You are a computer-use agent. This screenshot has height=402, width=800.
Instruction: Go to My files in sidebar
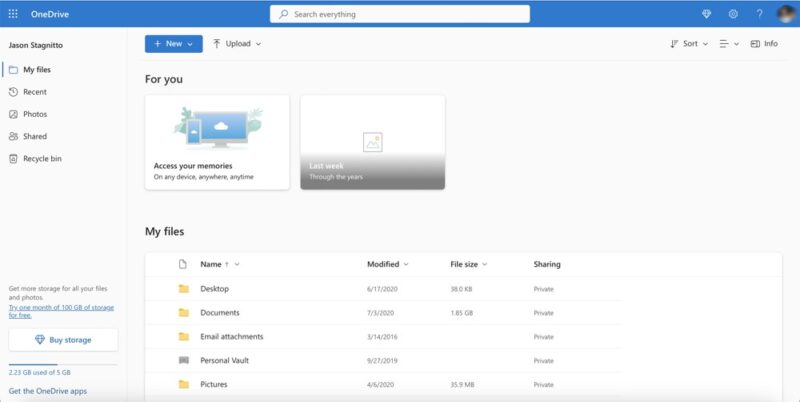37,70
